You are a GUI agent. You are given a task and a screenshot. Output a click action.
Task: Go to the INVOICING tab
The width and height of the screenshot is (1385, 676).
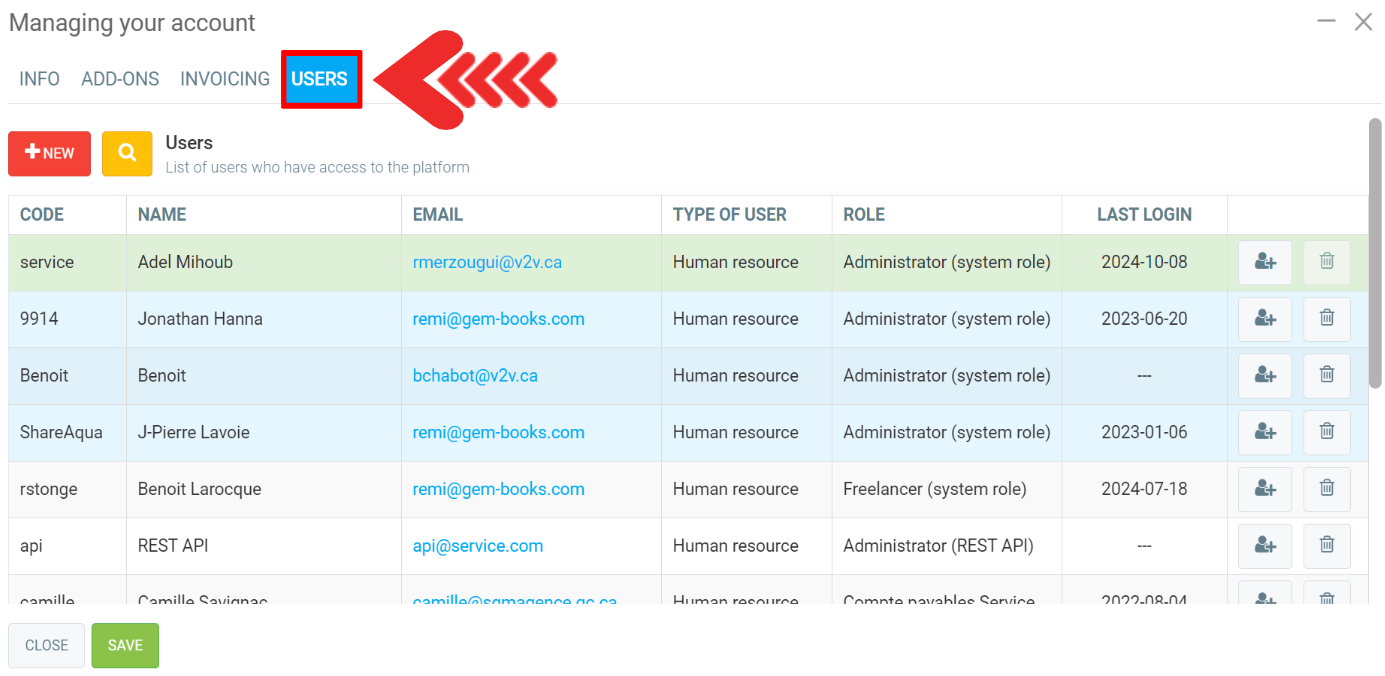(225, 79)
